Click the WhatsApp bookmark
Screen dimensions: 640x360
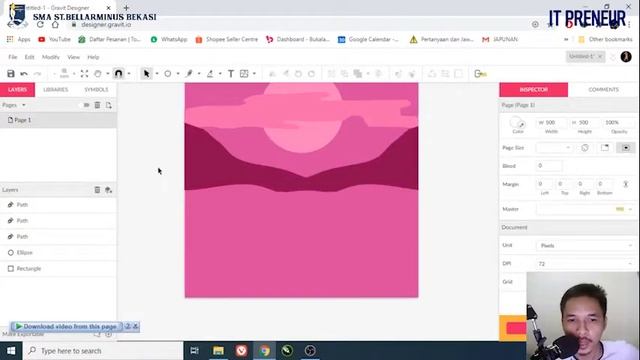[x=169, y=40]
